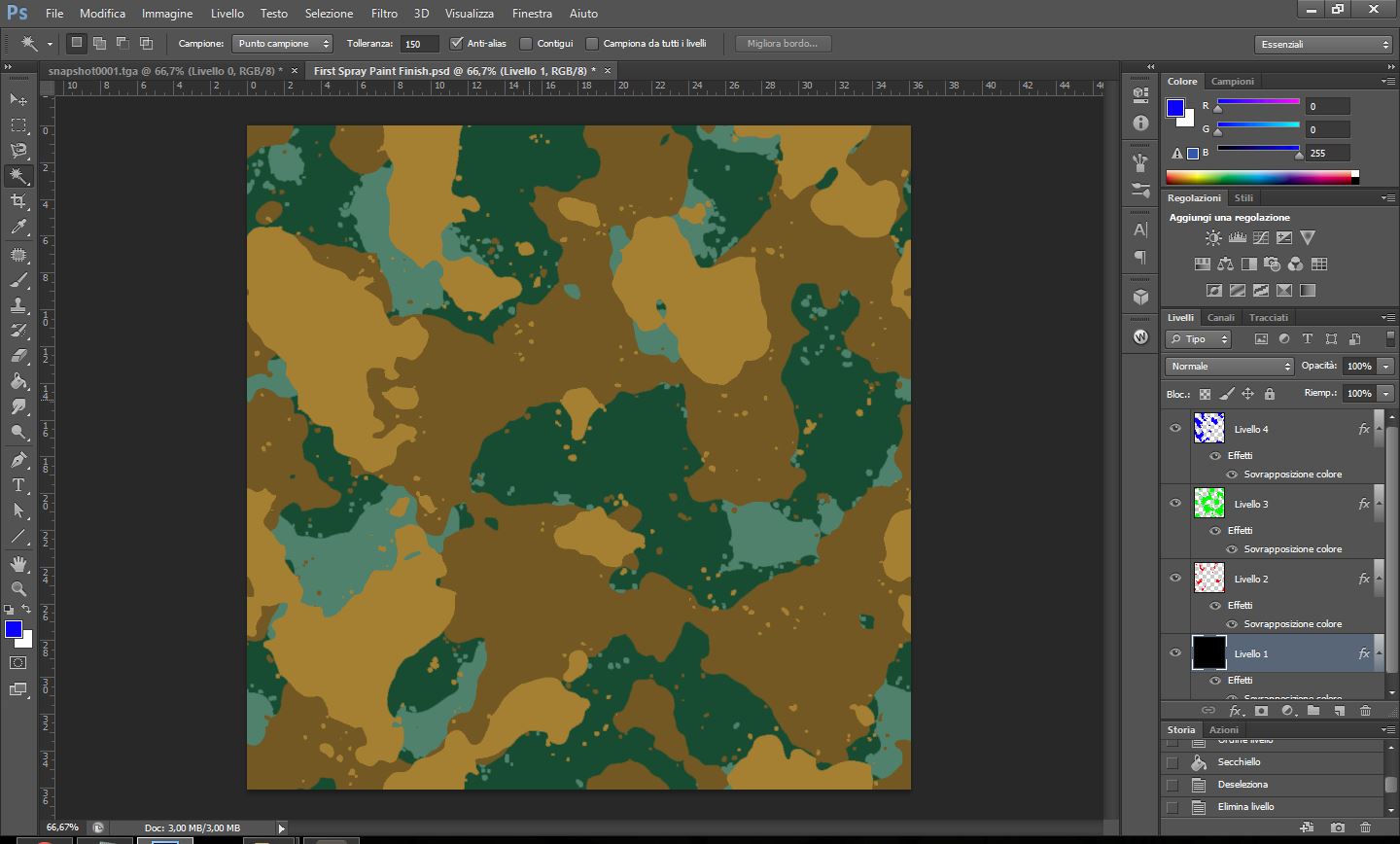Select the Hand tool
This screenshot has width=1400, height=844.
18,564
